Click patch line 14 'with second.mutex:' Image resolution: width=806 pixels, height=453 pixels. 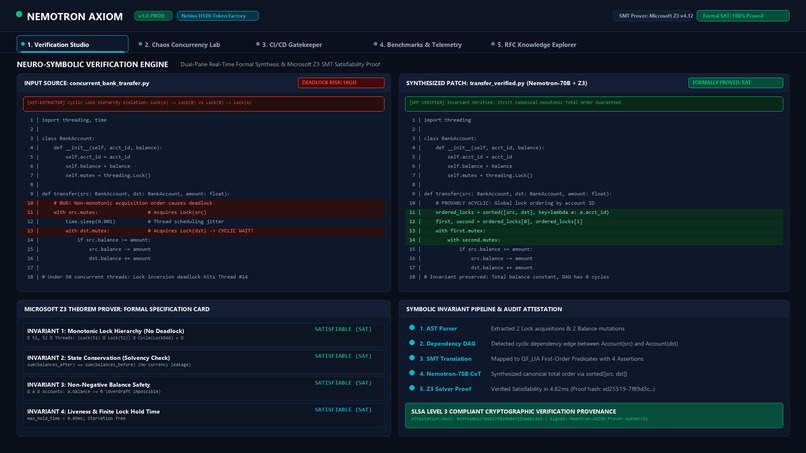click(594, 240)
